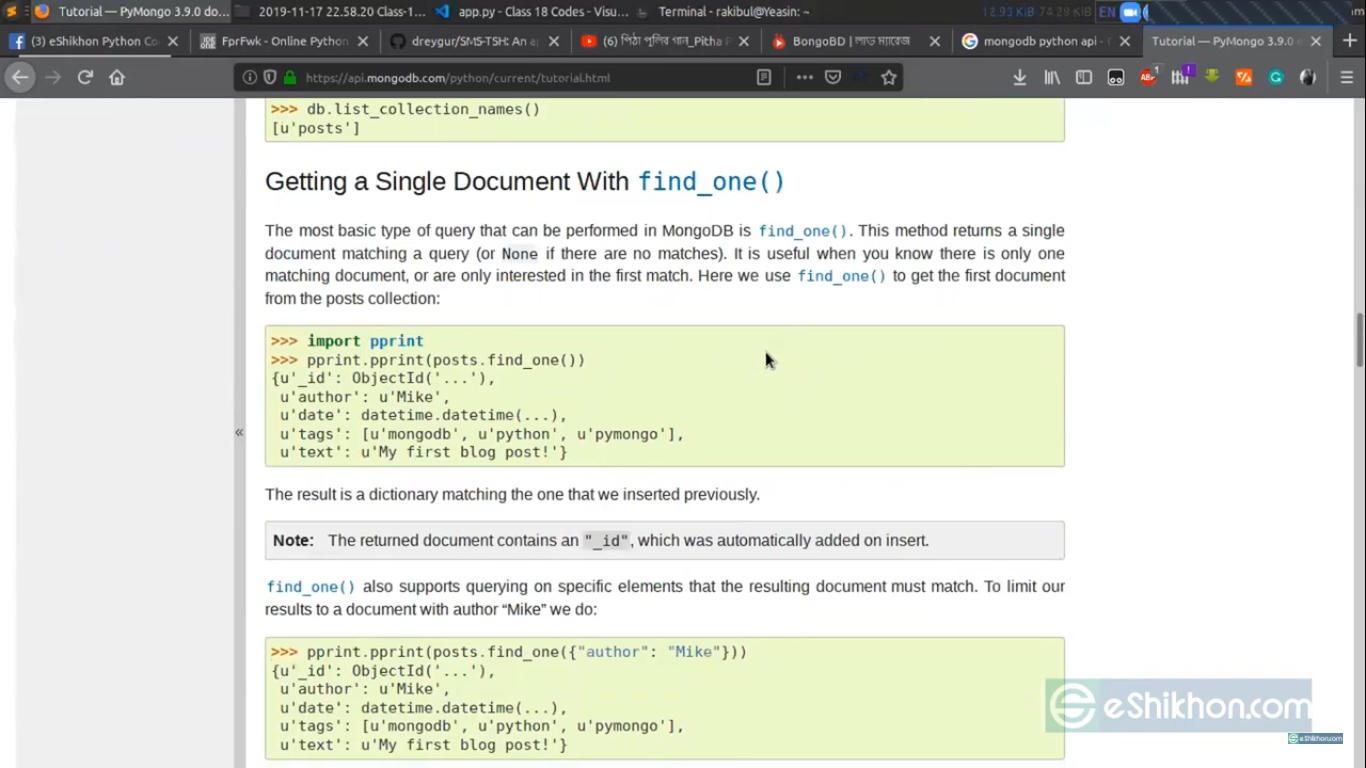Reload the current page

(x=85, y=77)
